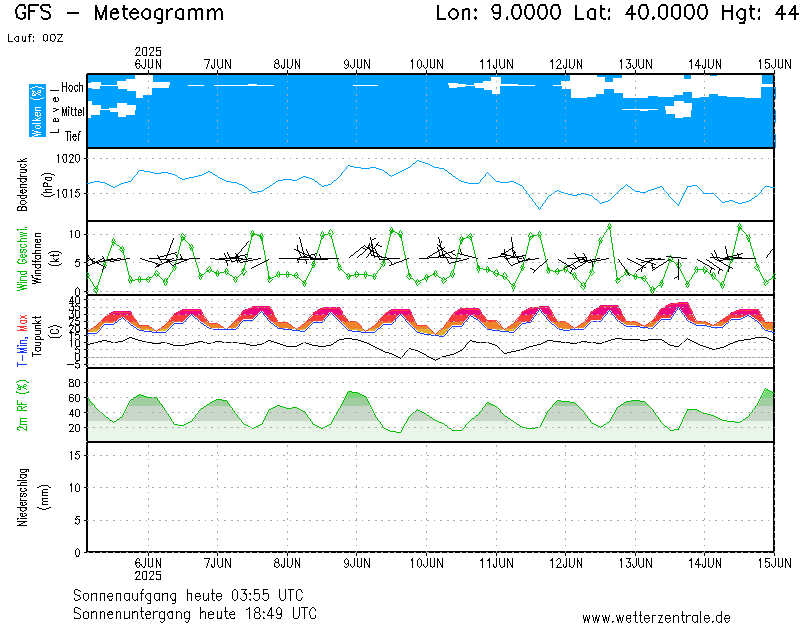Click the 1020 hPa pressure tick
800x625 pixels.
[68, 159]
